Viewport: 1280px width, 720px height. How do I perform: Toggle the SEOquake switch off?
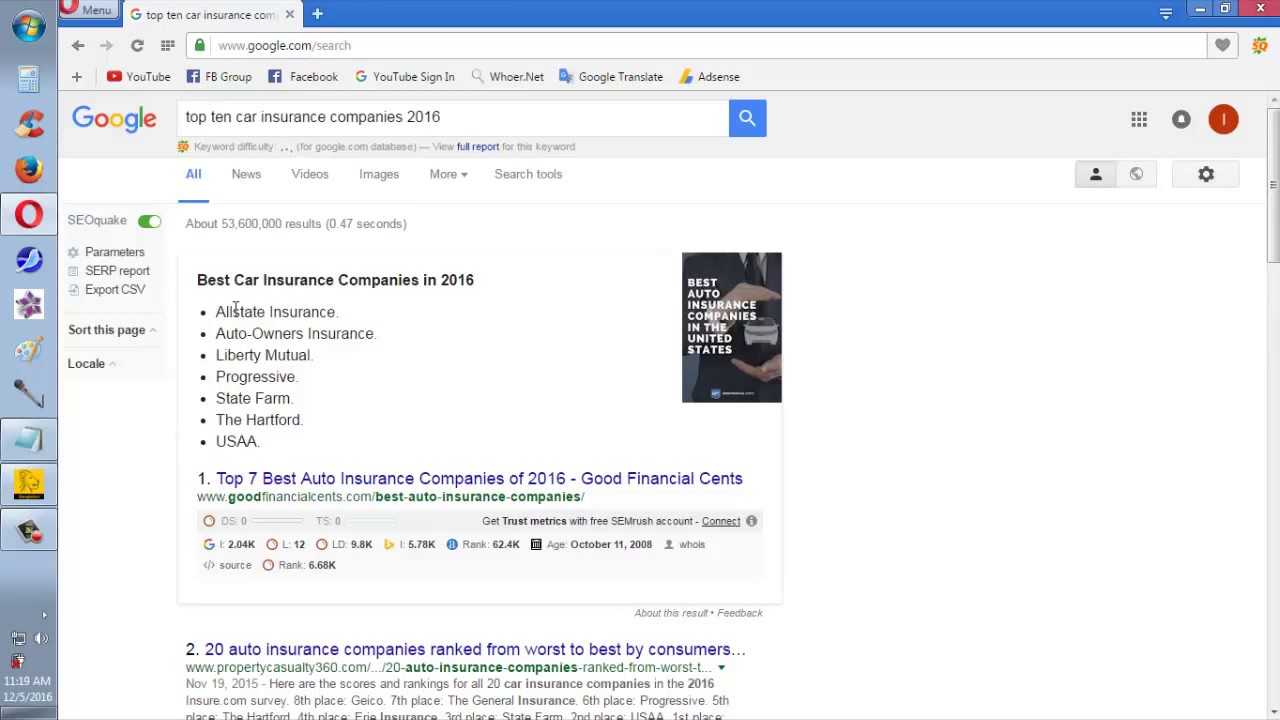(x=149, y=221)
